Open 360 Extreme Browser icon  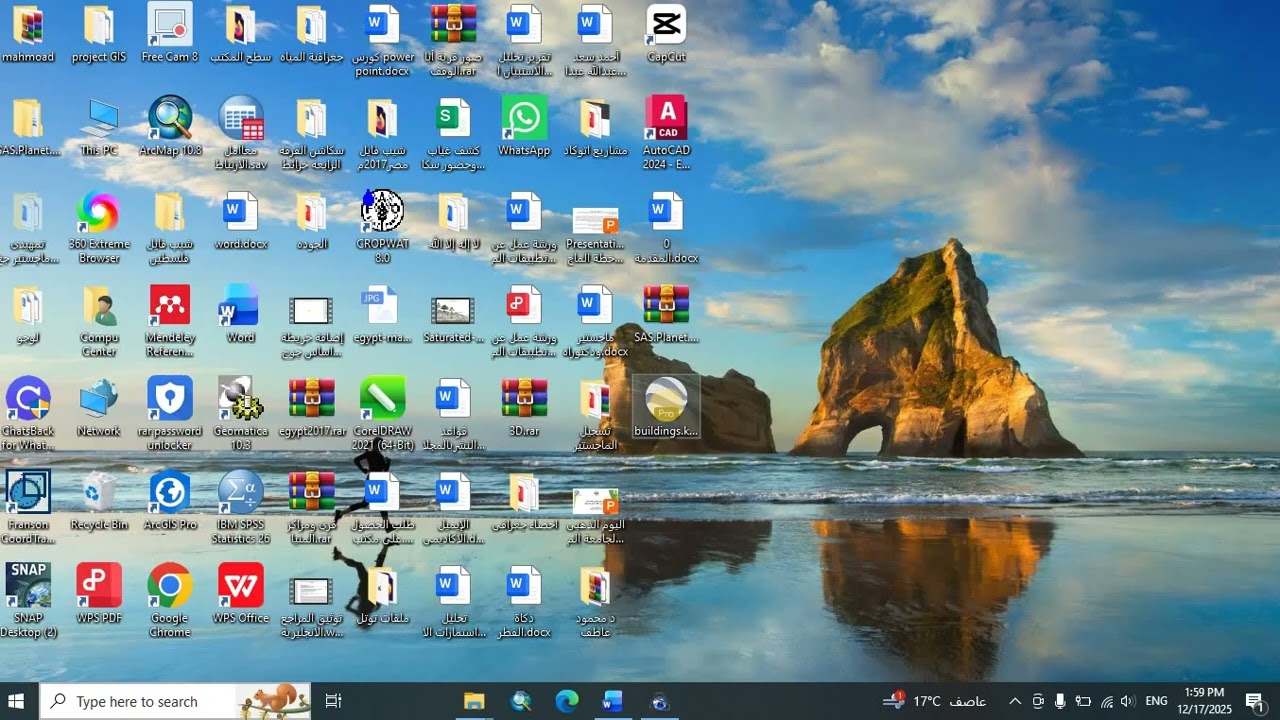[99, 226]
